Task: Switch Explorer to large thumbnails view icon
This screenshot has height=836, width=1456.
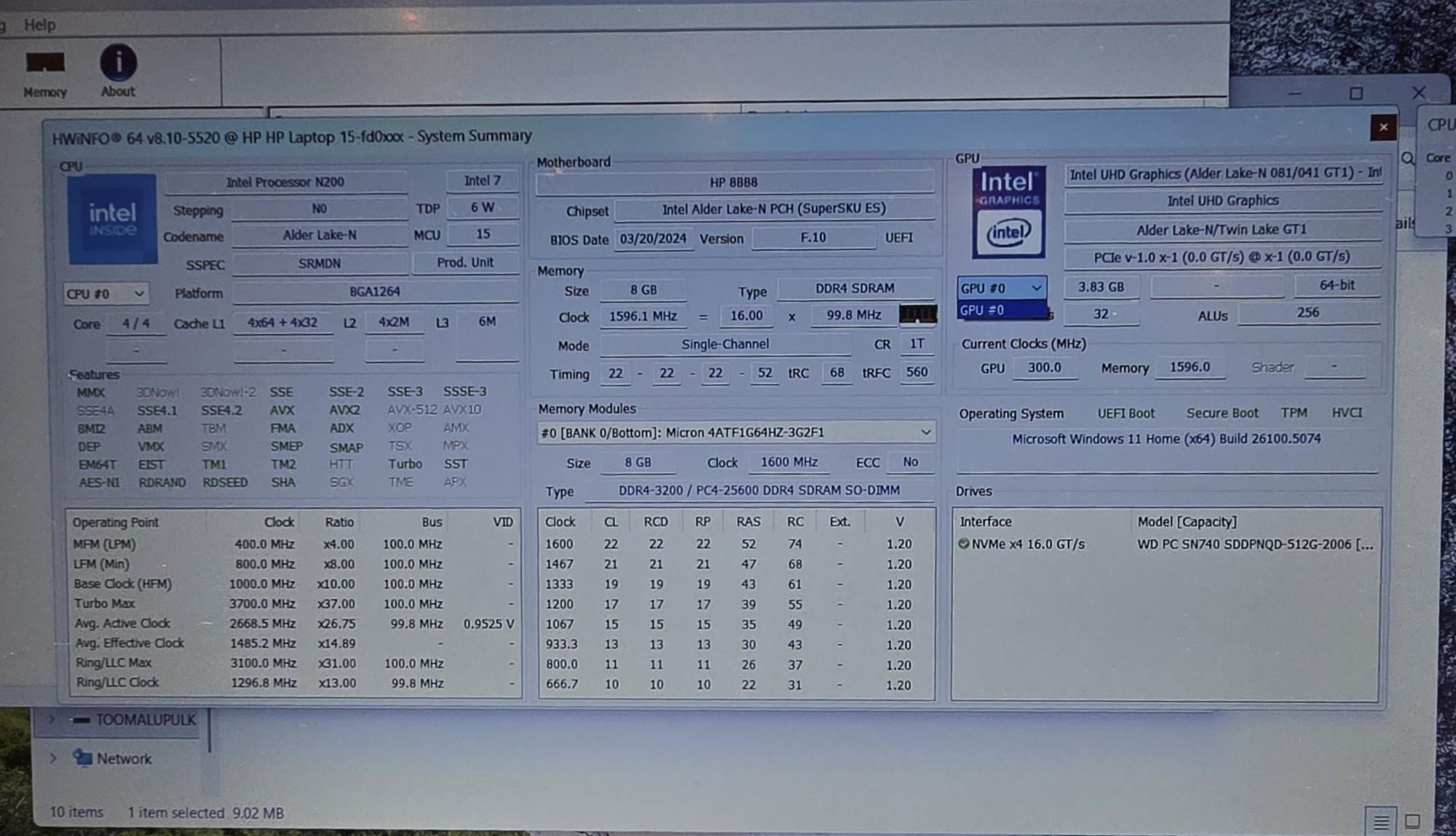Action: (1412, 821)
